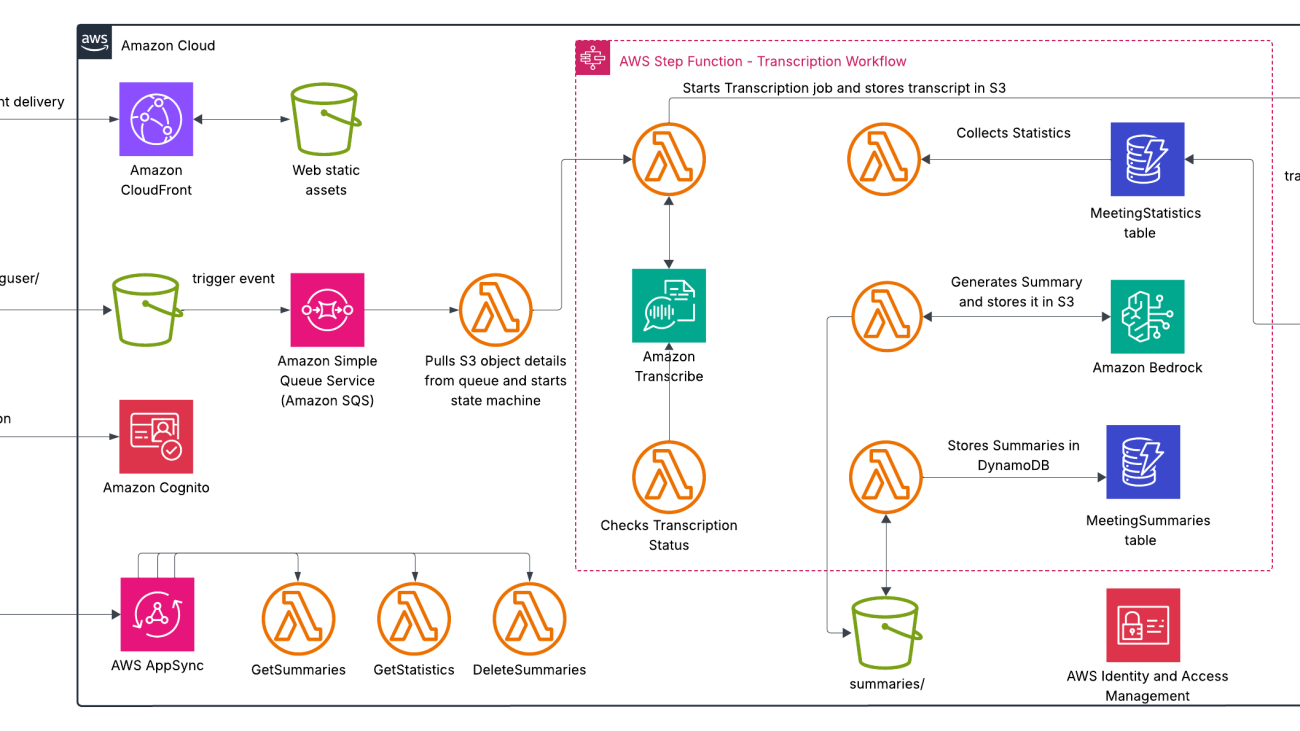Select the 'Generates Summary and stores it in S3' label

coord(1016,292)
